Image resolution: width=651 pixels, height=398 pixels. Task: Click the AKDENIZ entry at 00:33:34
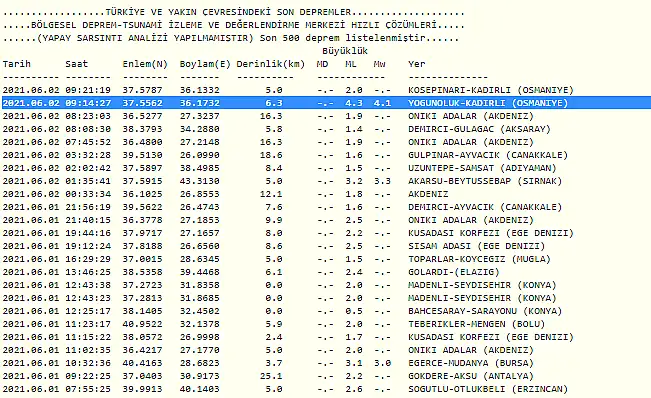pyautogui.click(x=428, y=194)
